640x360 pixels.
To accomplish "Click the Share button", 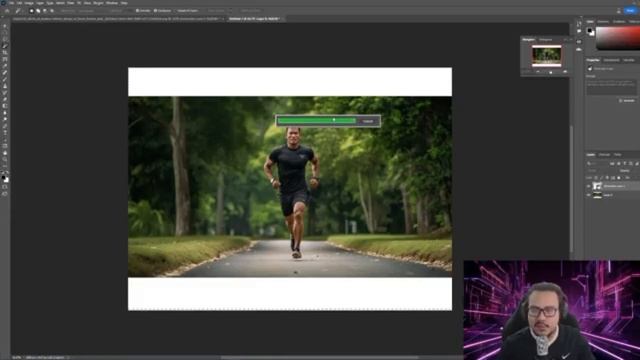I will (630, 11).
